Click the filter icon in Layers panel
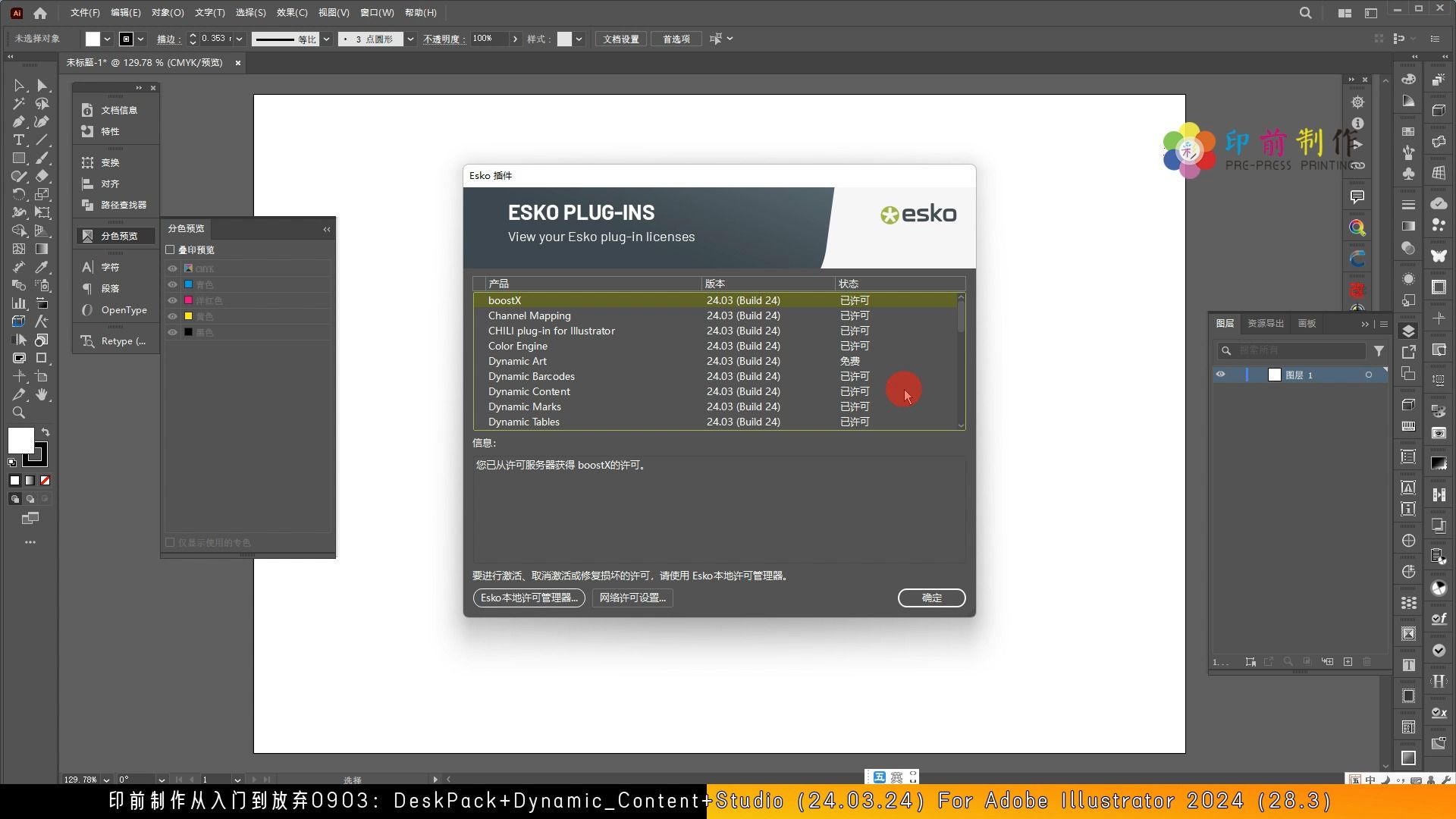 1379,351
